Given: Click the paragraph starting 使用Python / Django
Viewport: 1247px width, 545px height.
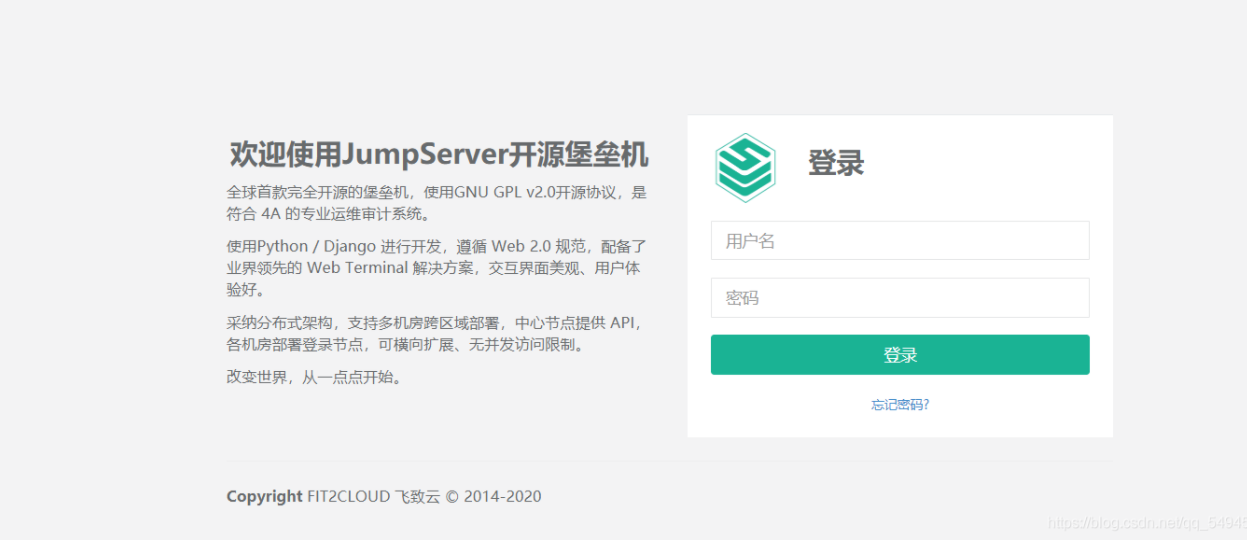Looking at the screenshot, I should pos(437,268).
